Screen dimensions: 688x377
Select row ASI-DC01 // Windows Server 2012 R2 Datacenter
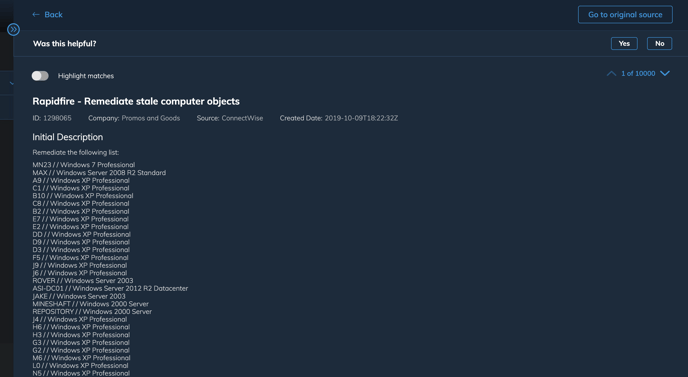(110, 288)
